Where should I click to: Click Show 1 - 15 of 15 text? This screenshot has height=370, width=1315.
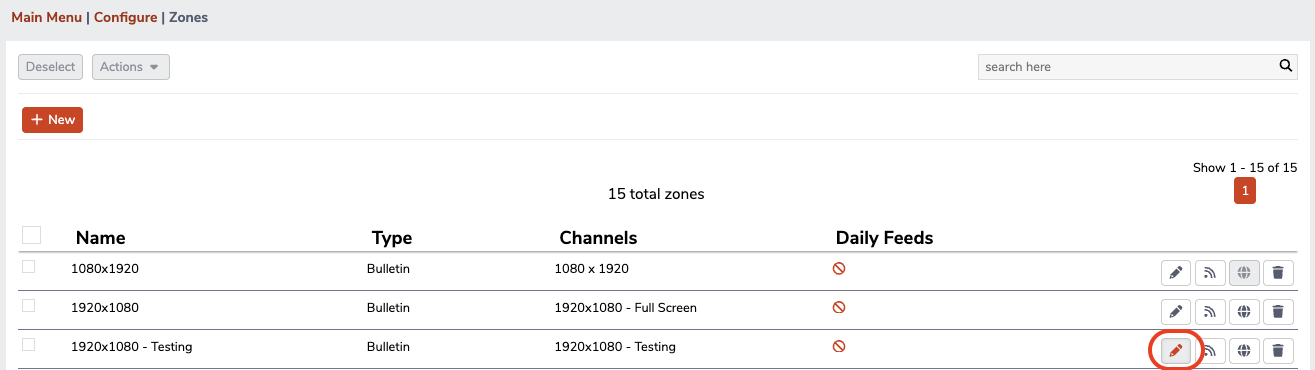click(1245, 168)
